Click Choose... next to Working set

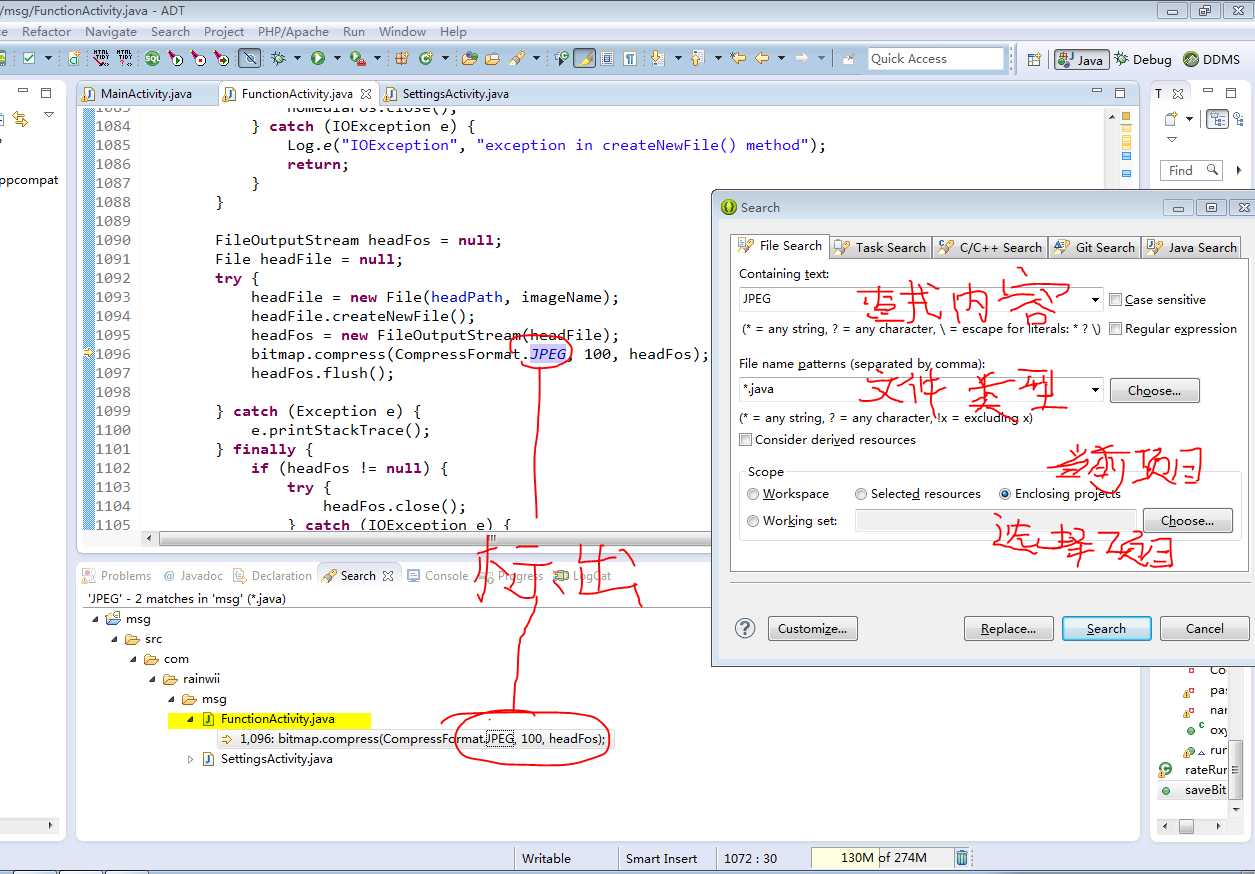tap(1188, 520)
